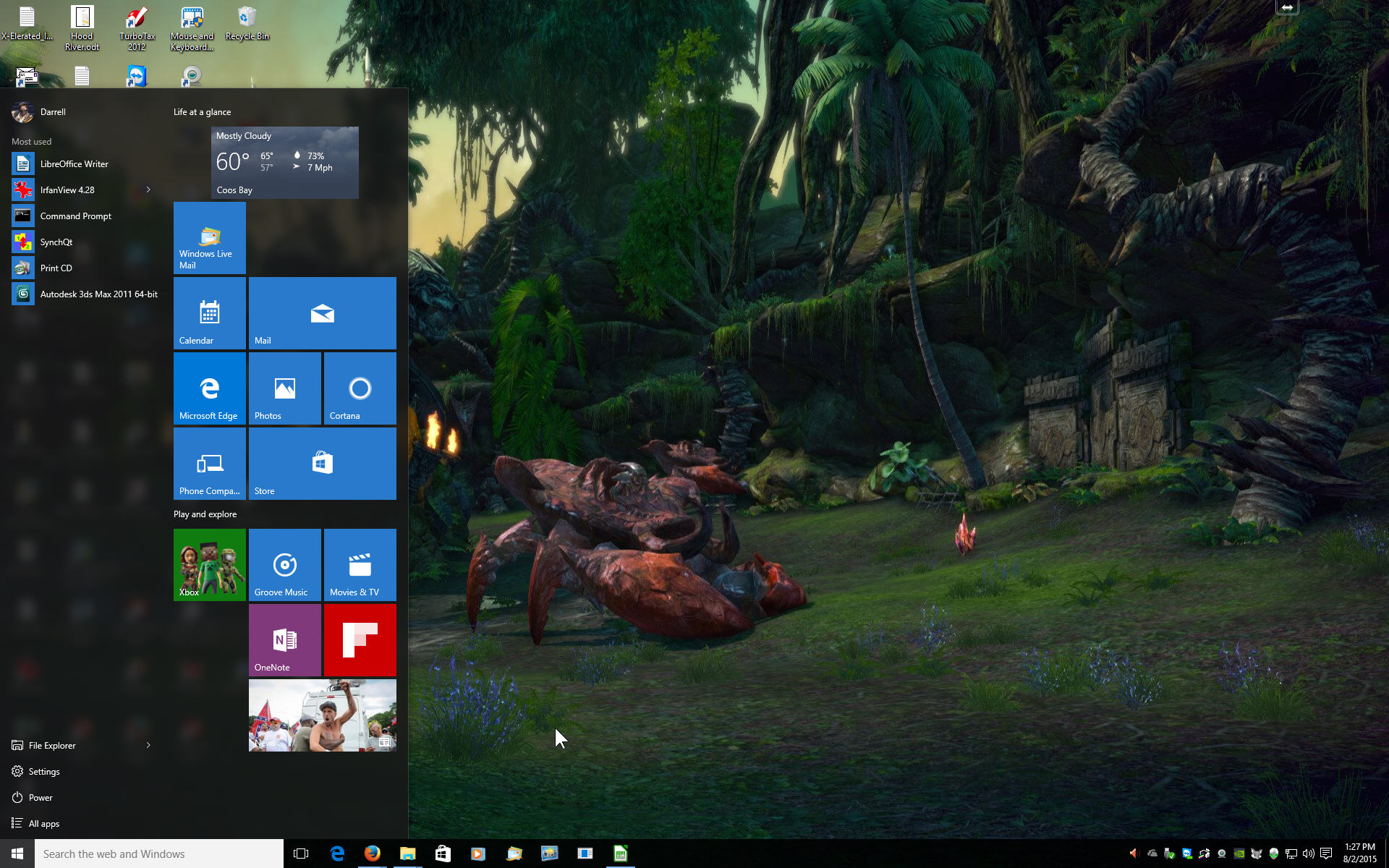The height and width of the screenshot is (868, 1389).
Task: Click the Firefox taskbar icon
Action: [x=372, y=854]
